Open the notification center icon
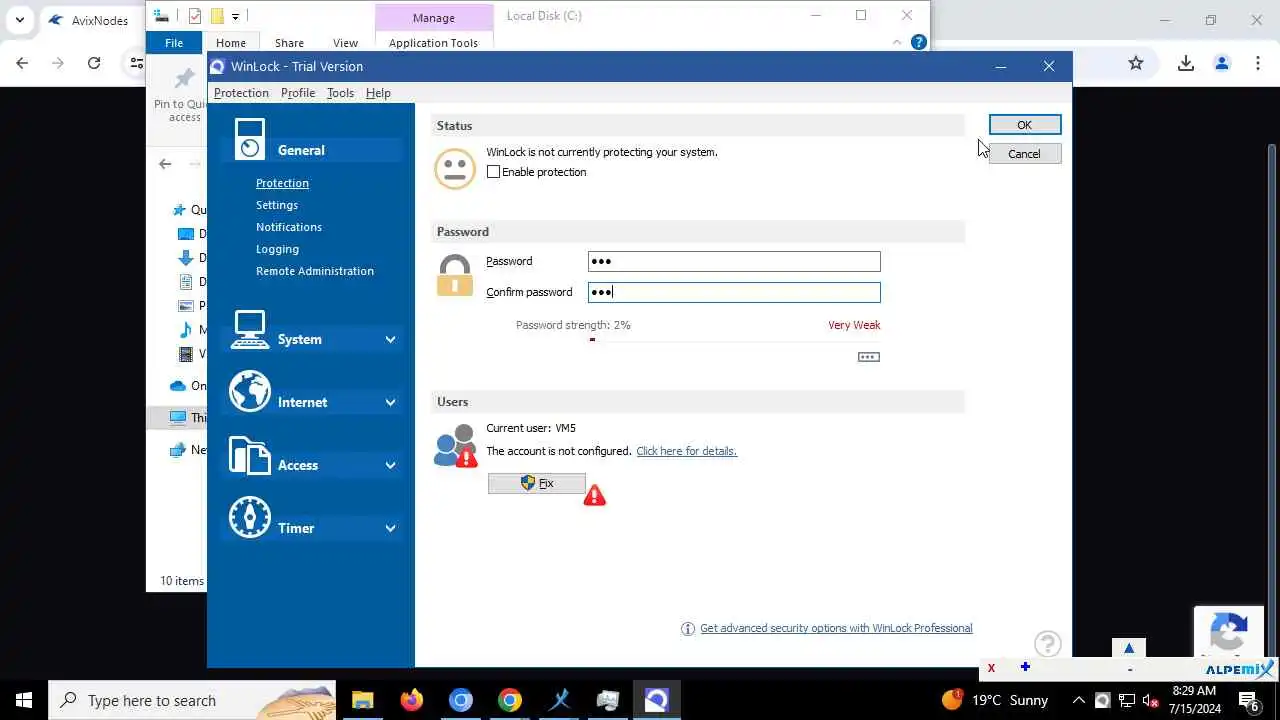1280x720 pixels. [1249, 700]
